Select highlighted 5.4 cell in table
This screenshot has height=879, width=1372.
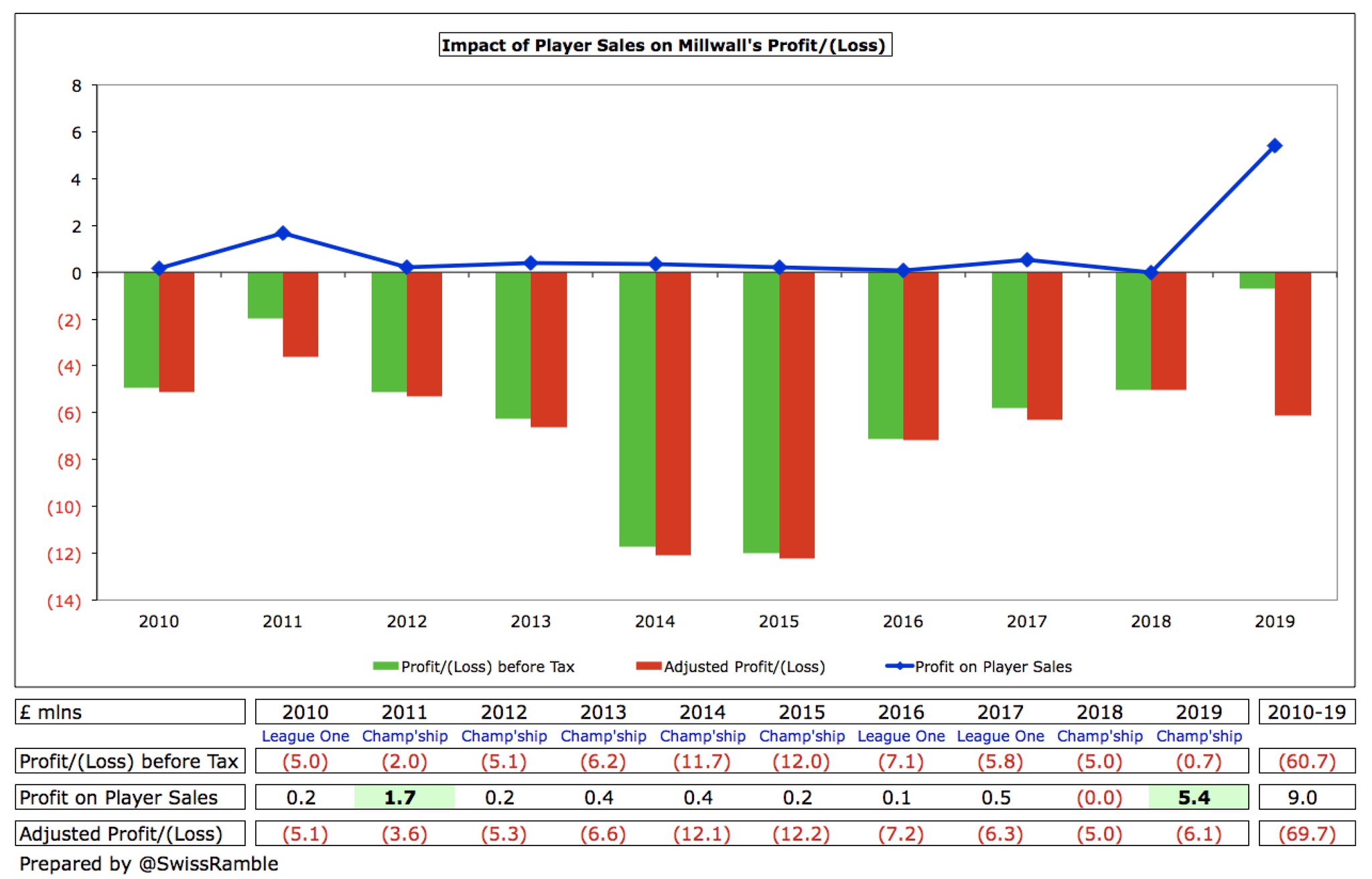[1198, 798]
